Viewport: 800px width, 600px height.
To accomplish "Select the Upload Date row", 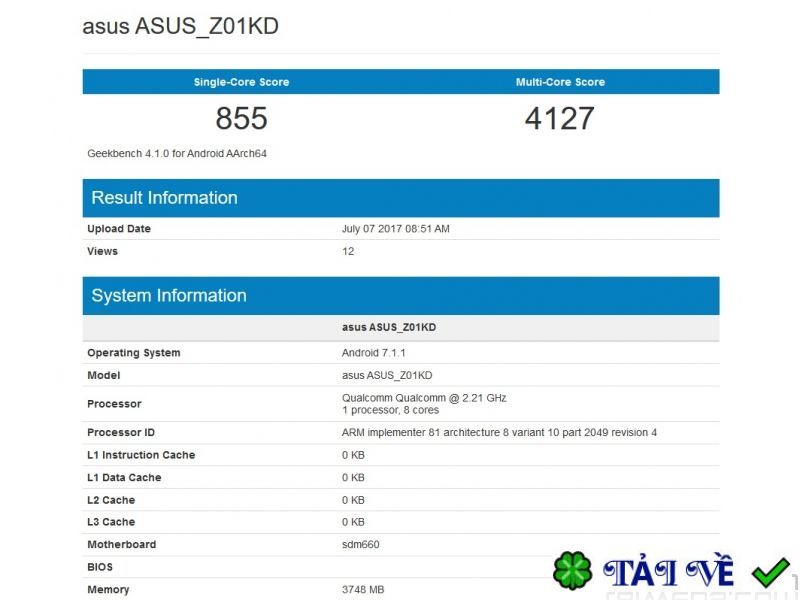I will [400, 228].
